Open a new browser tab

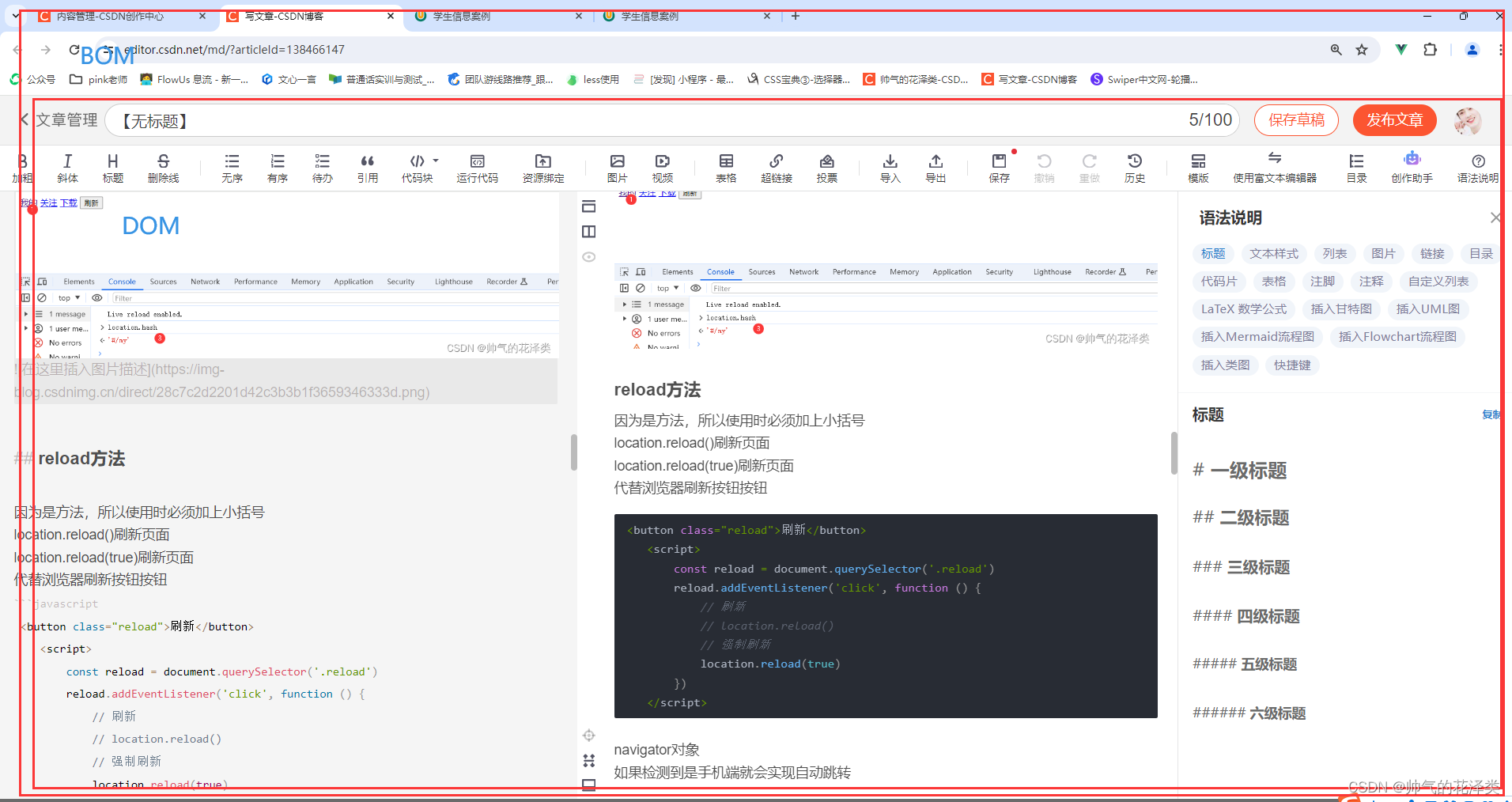796,16
